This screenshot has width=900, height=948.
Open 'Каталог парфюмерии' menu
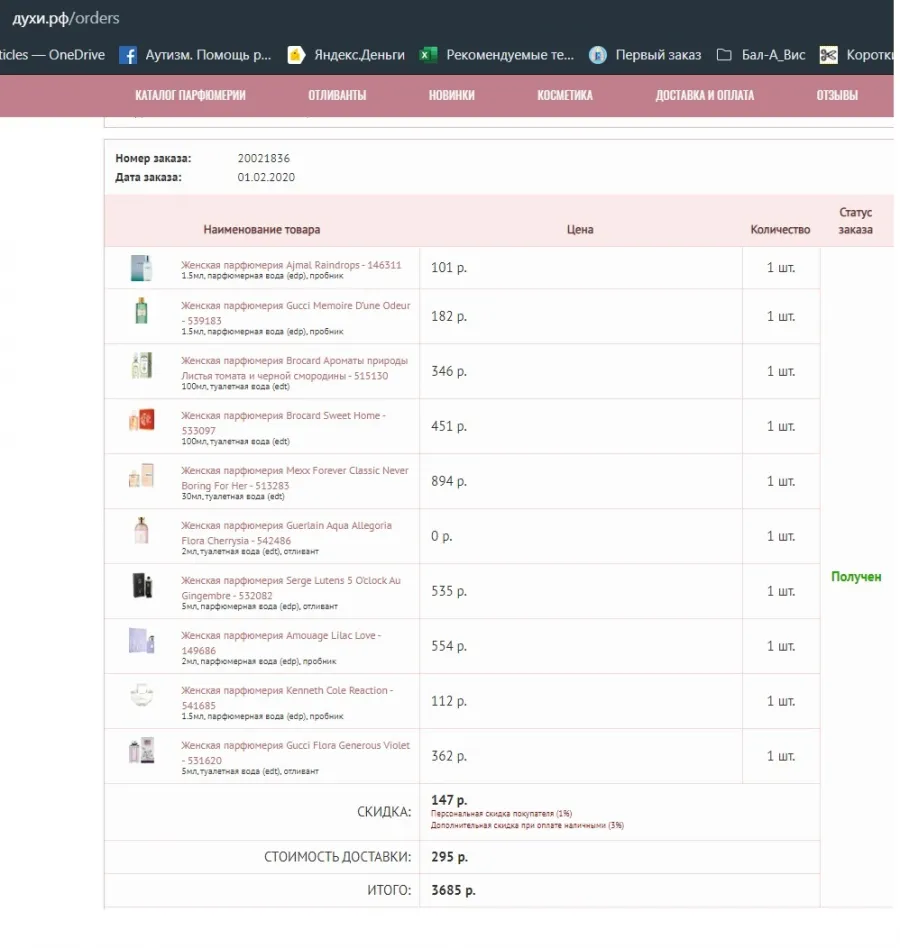pyautogui.click(x=190, y=95)
